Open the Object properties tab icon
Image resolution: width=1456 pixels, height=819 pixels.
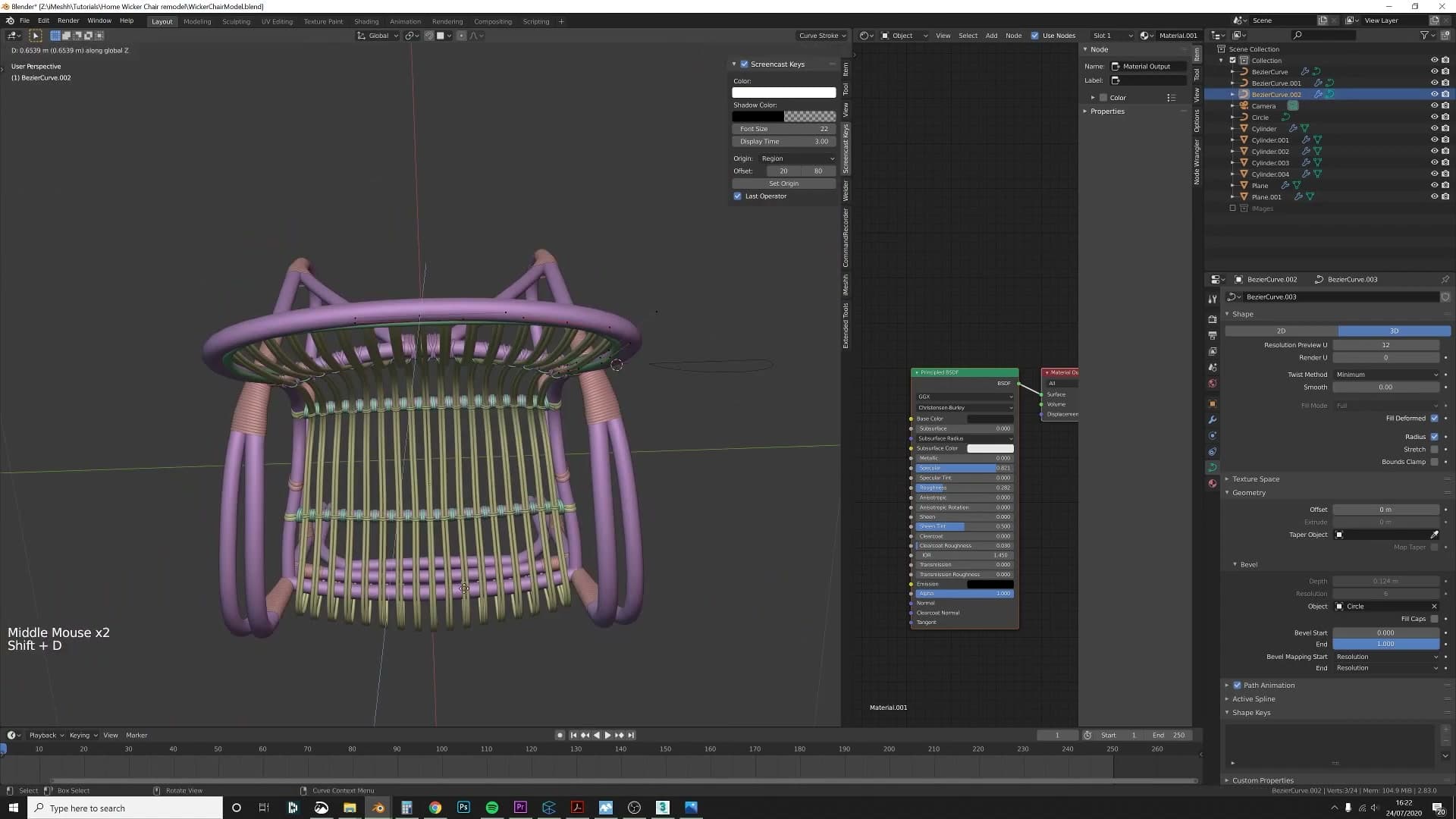click(1213, 403)
